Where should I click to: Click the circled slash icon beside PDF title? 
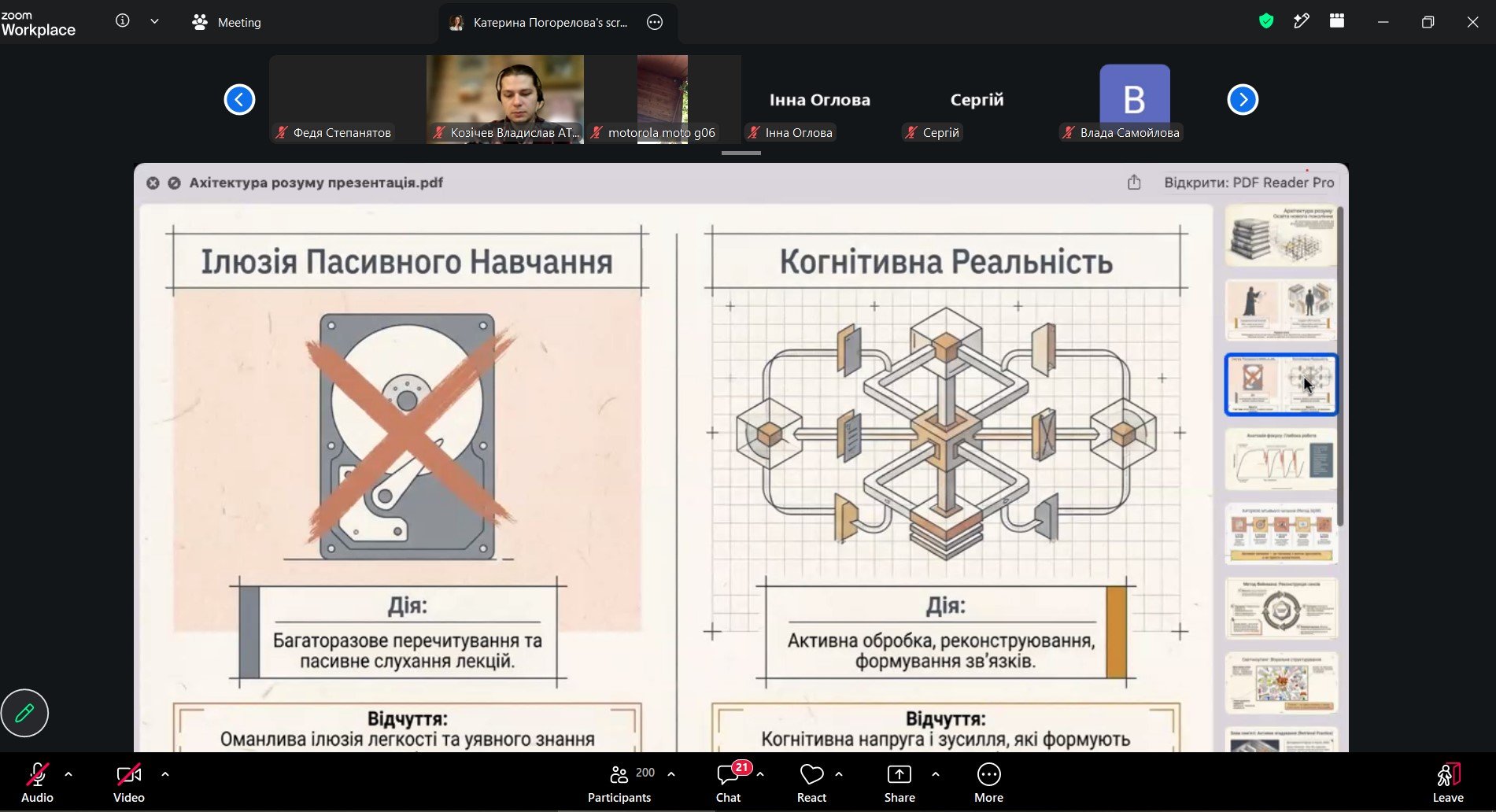[x=174, y=183]
